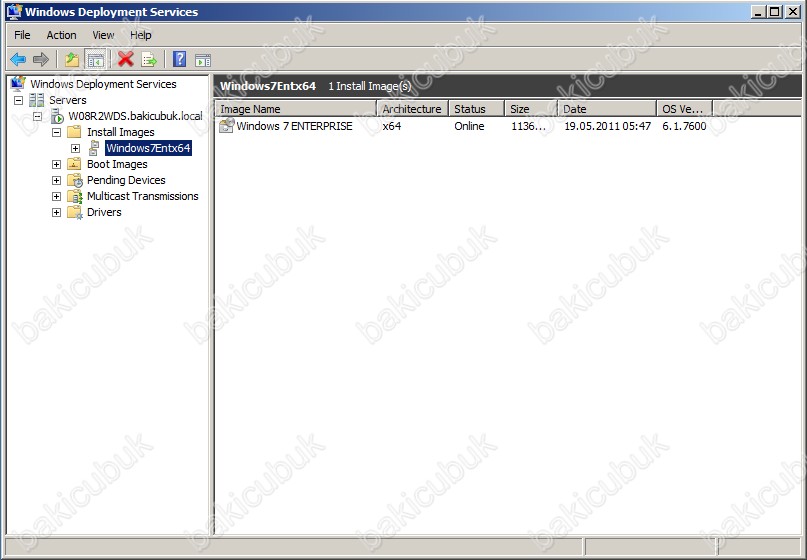
Task: Sort by Image Name column header
Action: 296,109
